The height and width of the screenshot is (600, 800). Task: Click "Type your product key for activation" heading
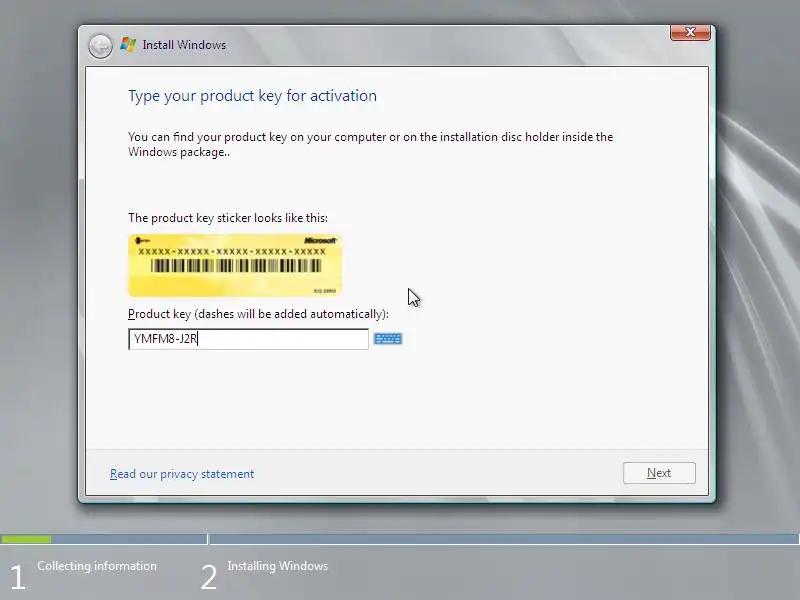point(253,96)
